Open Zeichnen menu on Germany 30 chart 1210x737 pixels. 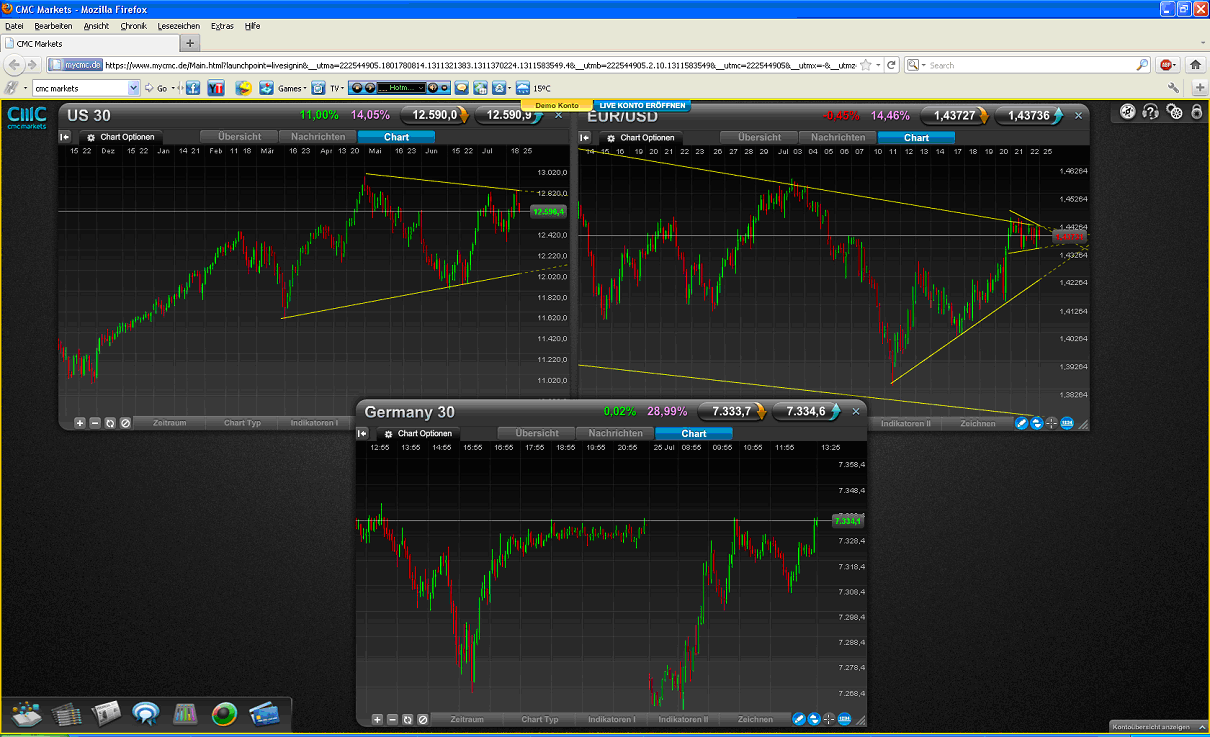[x=755, y=719]
